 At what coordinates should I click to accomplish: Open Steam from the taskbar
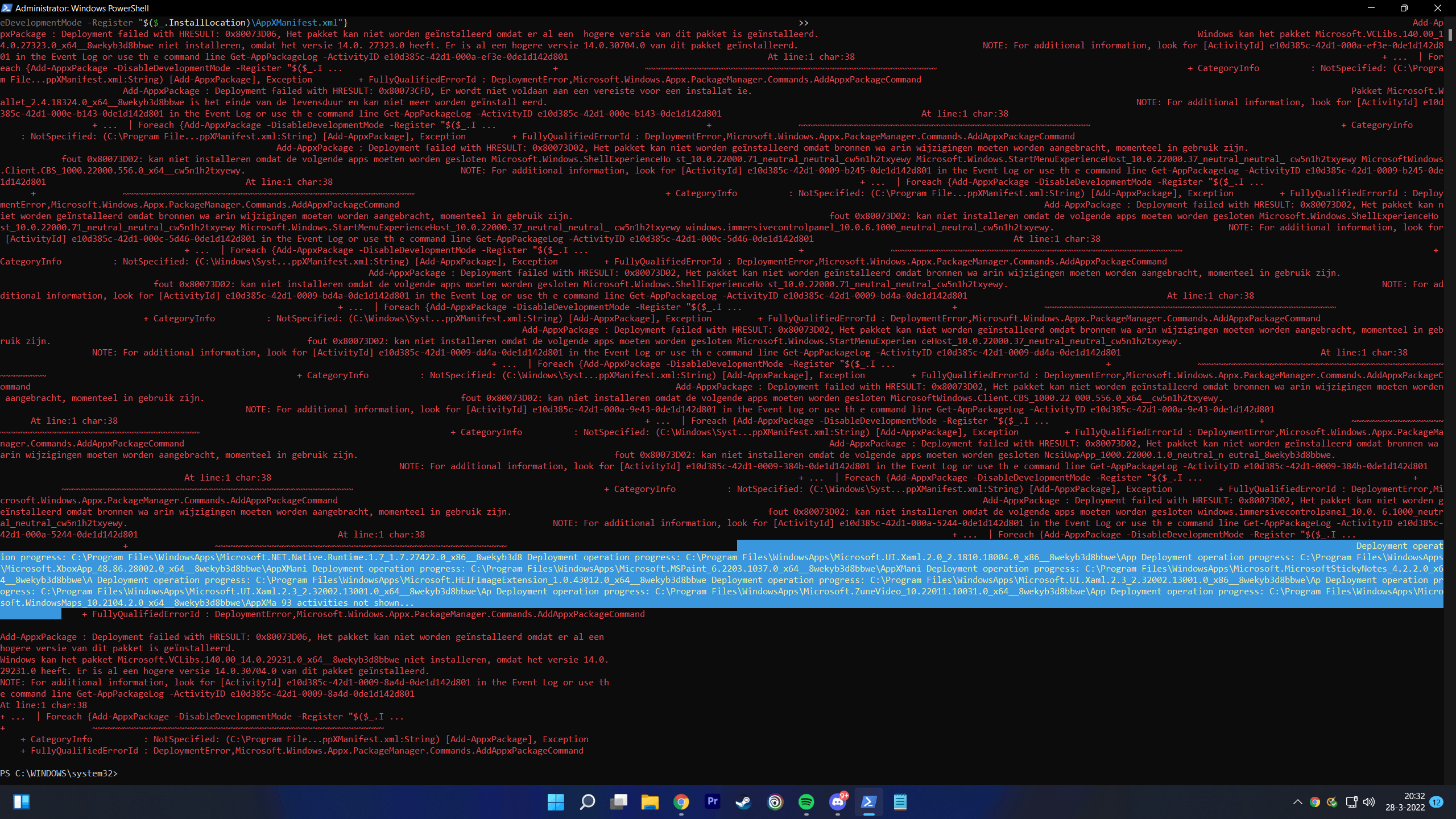pyautogui.click(x=743, y=802)
